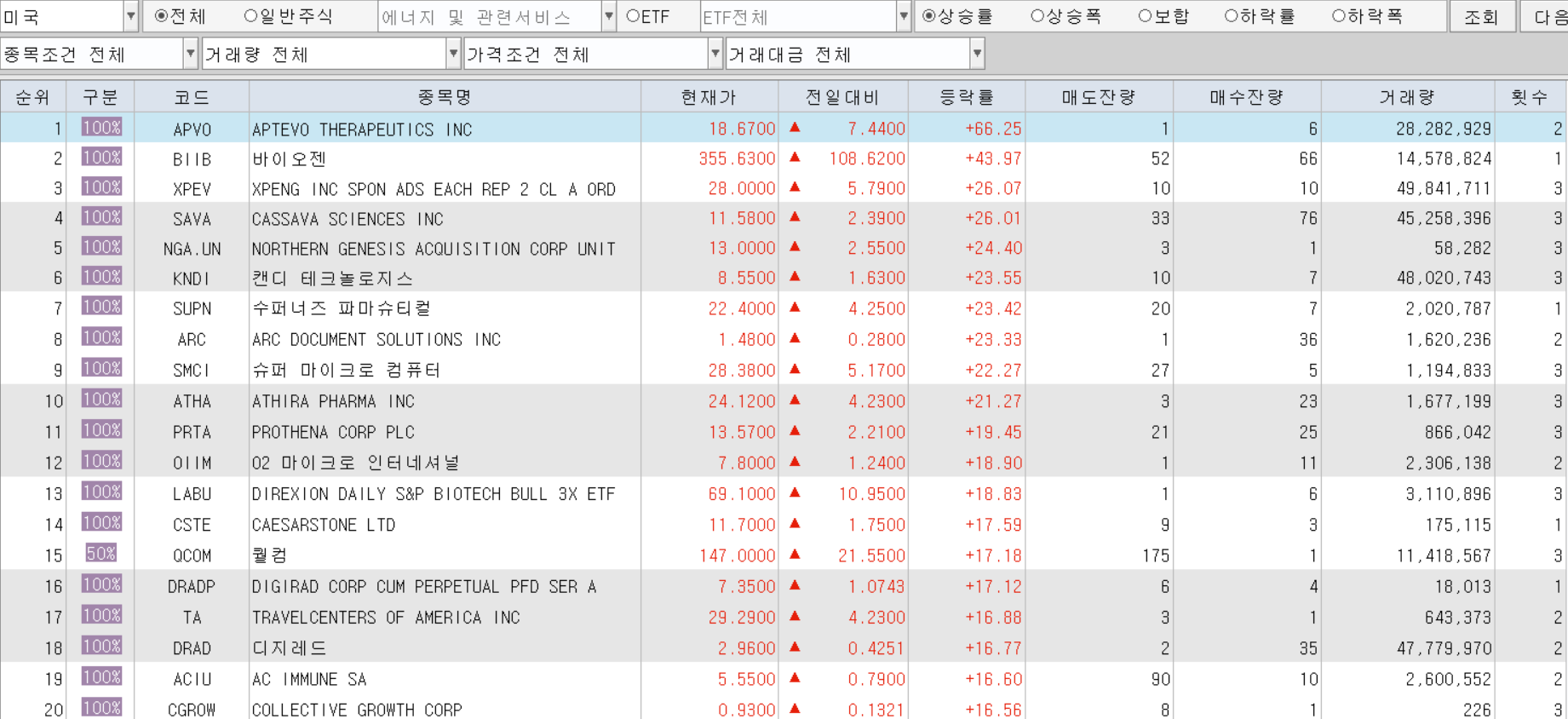Expand the 거래대금 전체 dropdown
The width and height of the screenshot is (1568, 719).
[977, 55]
